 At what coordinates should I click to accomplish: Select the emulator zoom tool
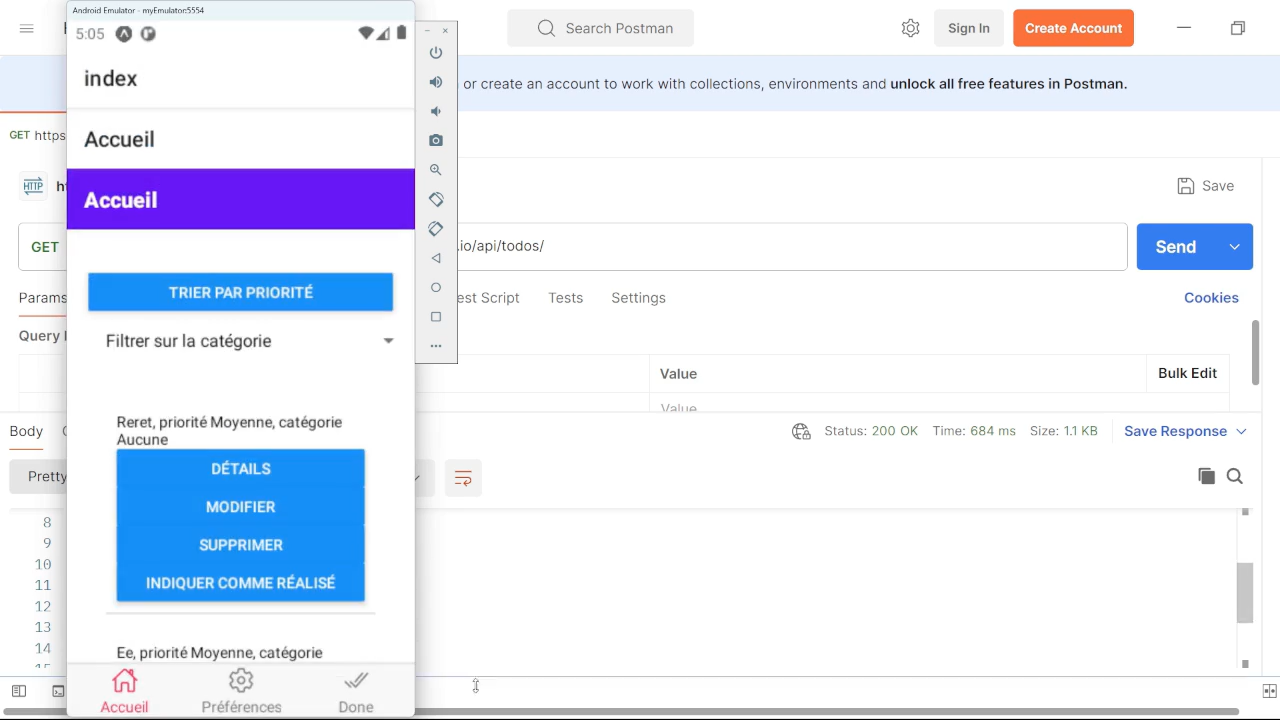tap(435, 169)
